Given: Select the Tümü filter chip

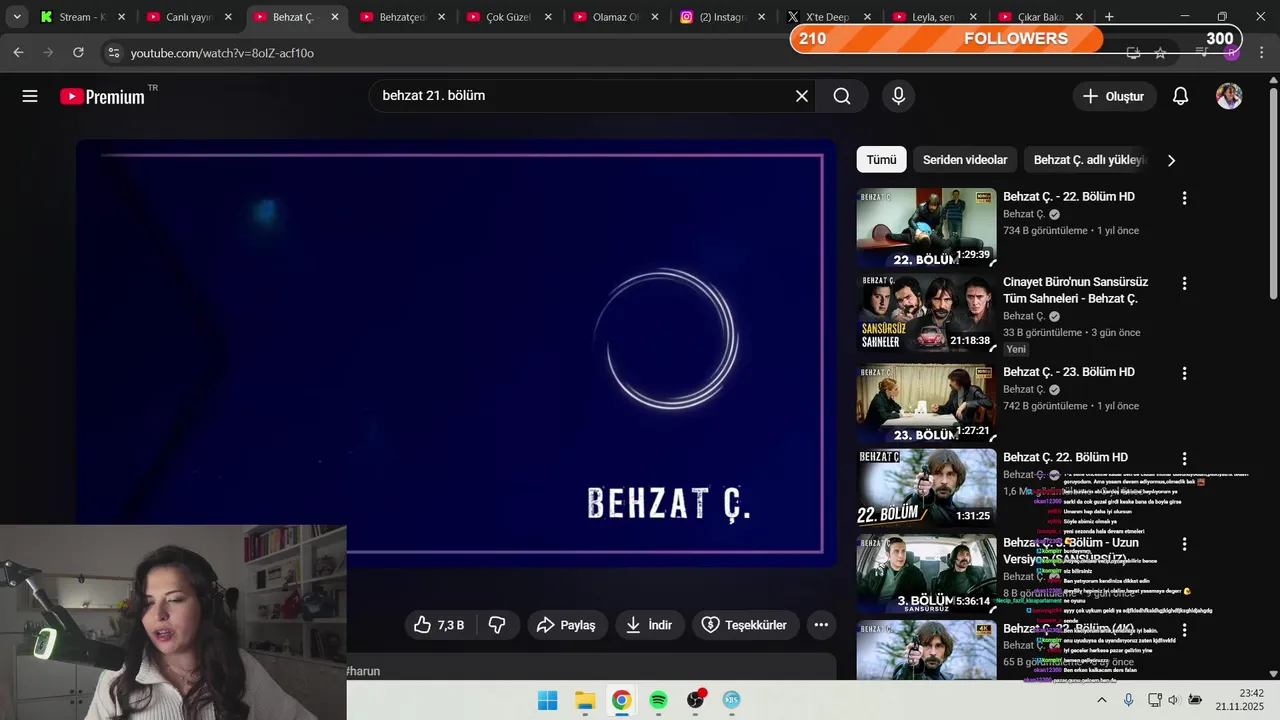Looking at the screenshot, I should click(881, 160).
